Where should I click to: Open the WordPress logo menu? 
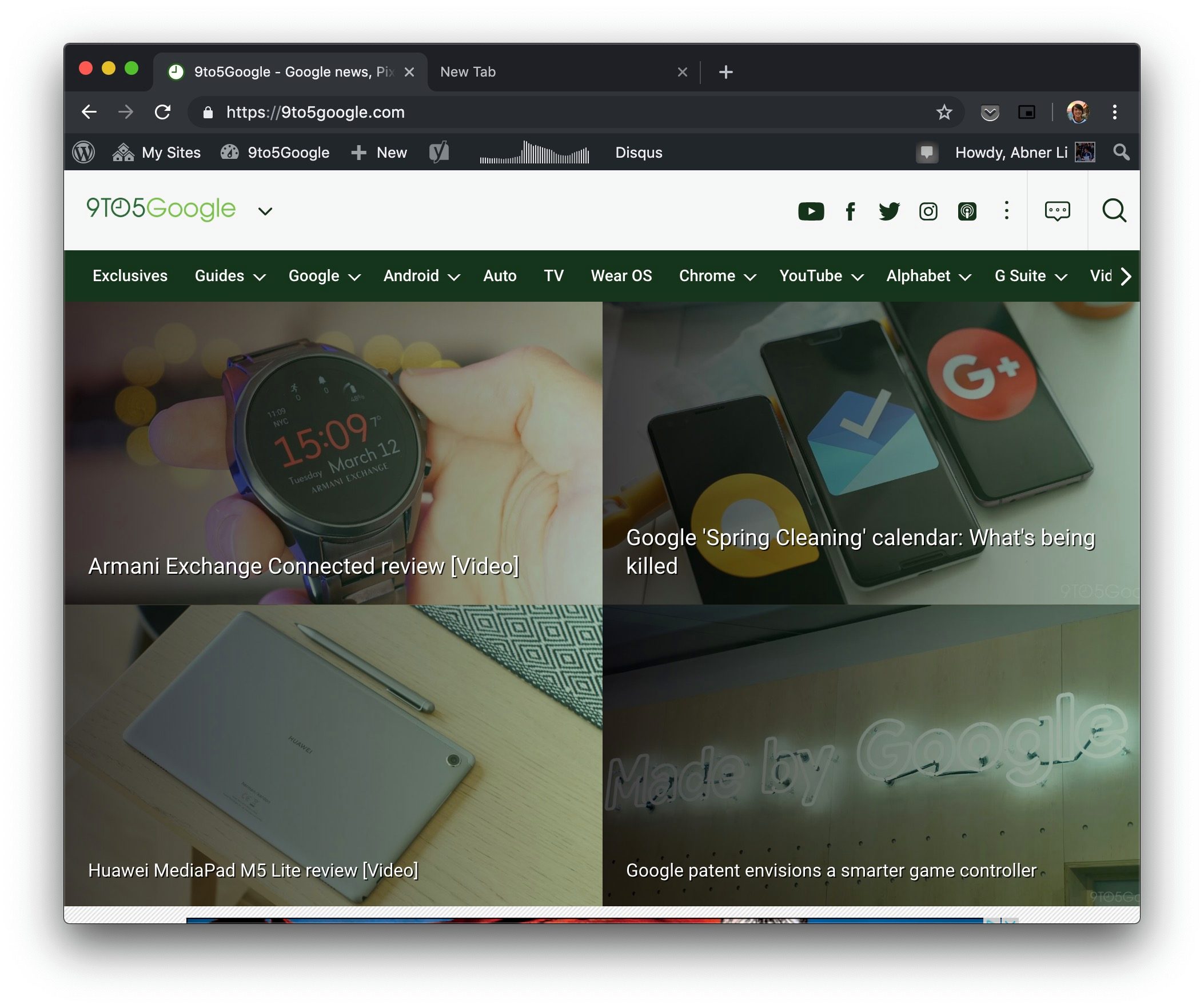tap(83, 153)
